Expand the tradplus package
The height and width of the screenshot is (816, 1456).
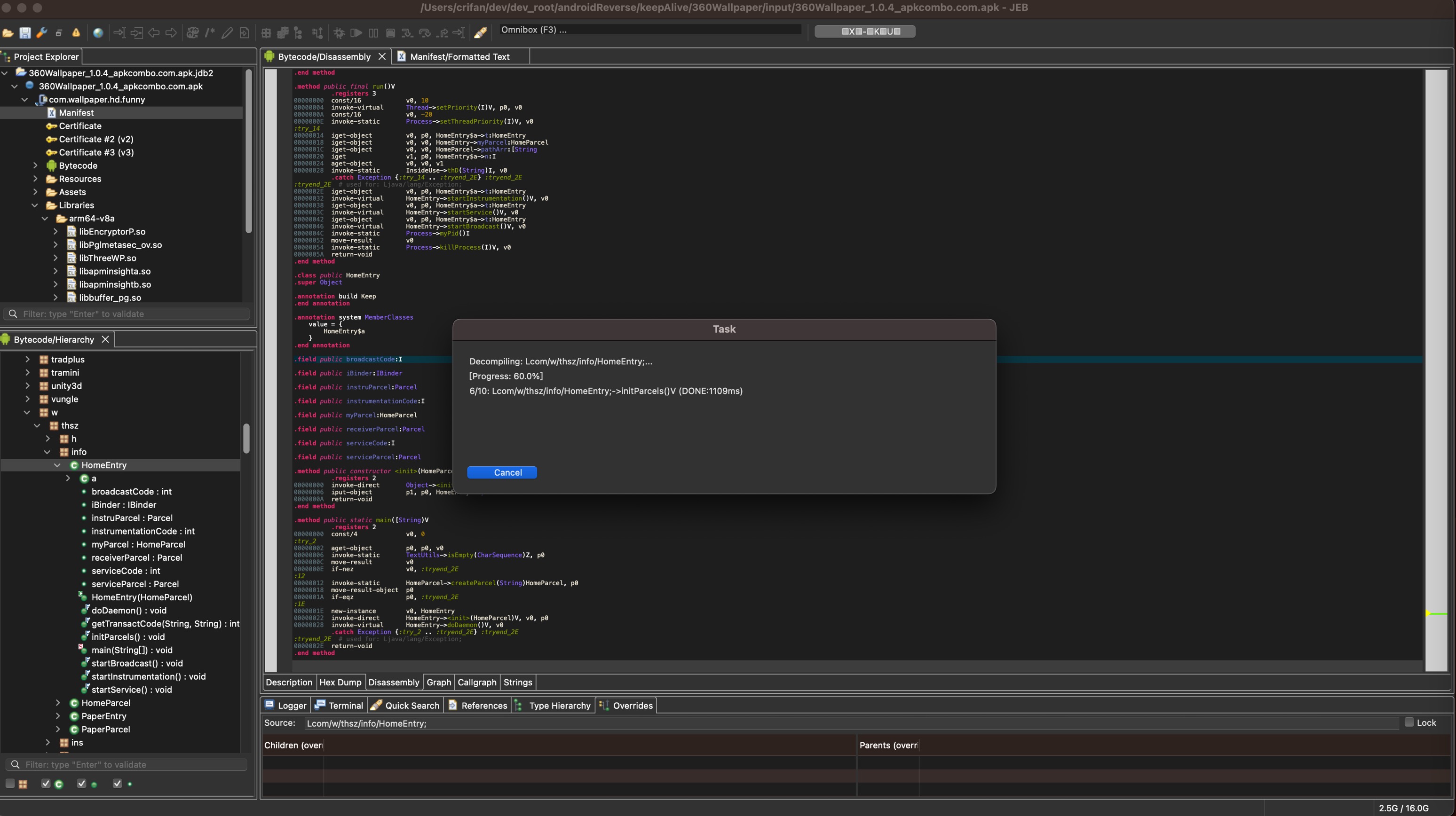coord(27,360)
